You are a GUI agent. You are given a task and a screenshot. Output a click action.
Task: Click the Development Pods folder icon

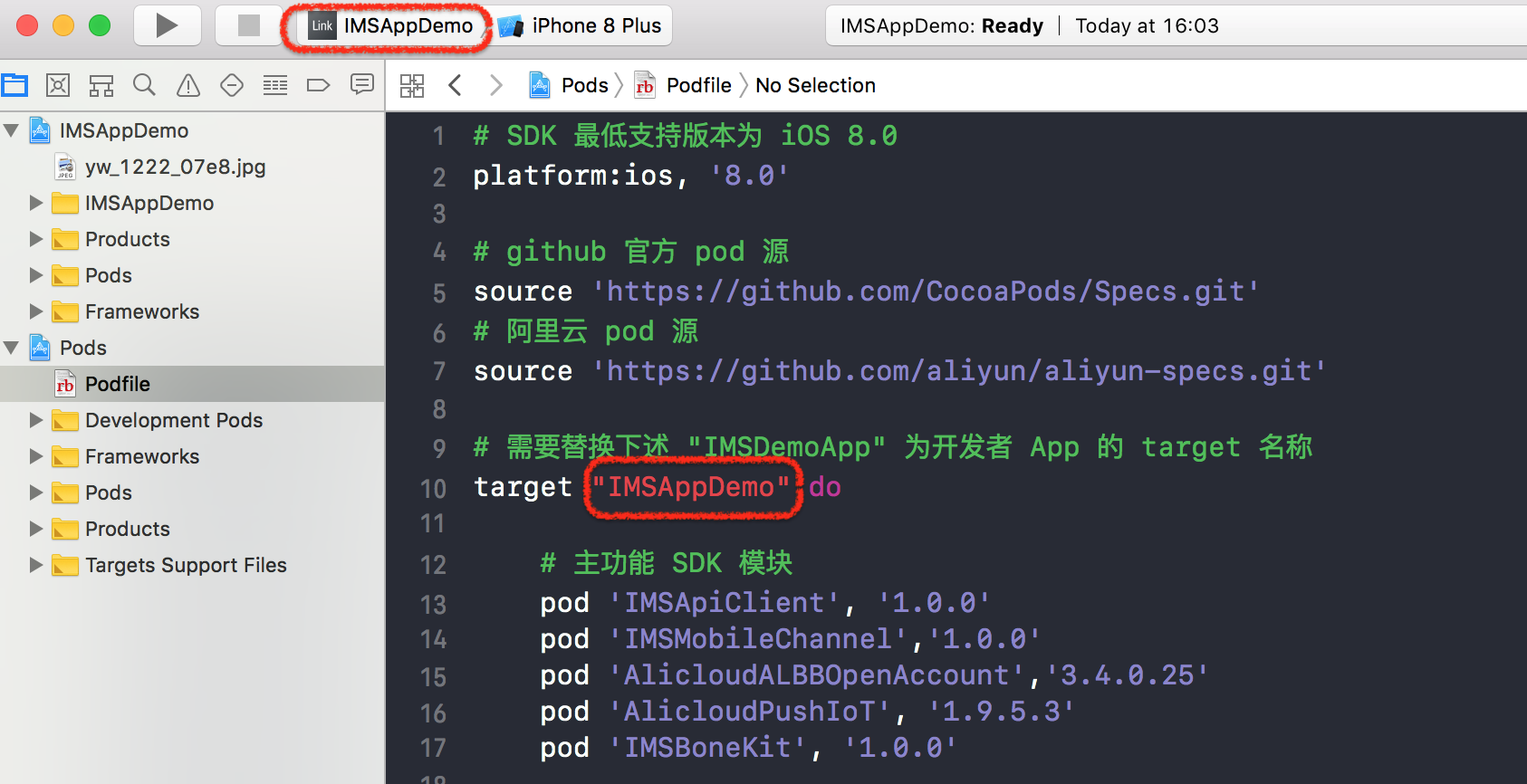tap(65, 420)
